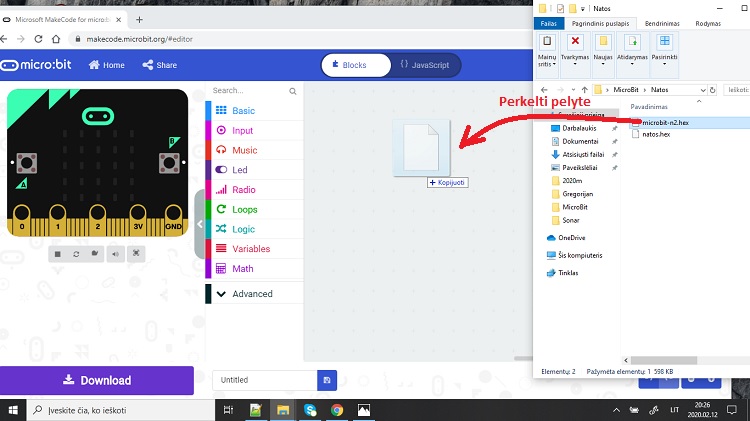
Task: Refresh the Natos folder view
Action: (712, 90)
